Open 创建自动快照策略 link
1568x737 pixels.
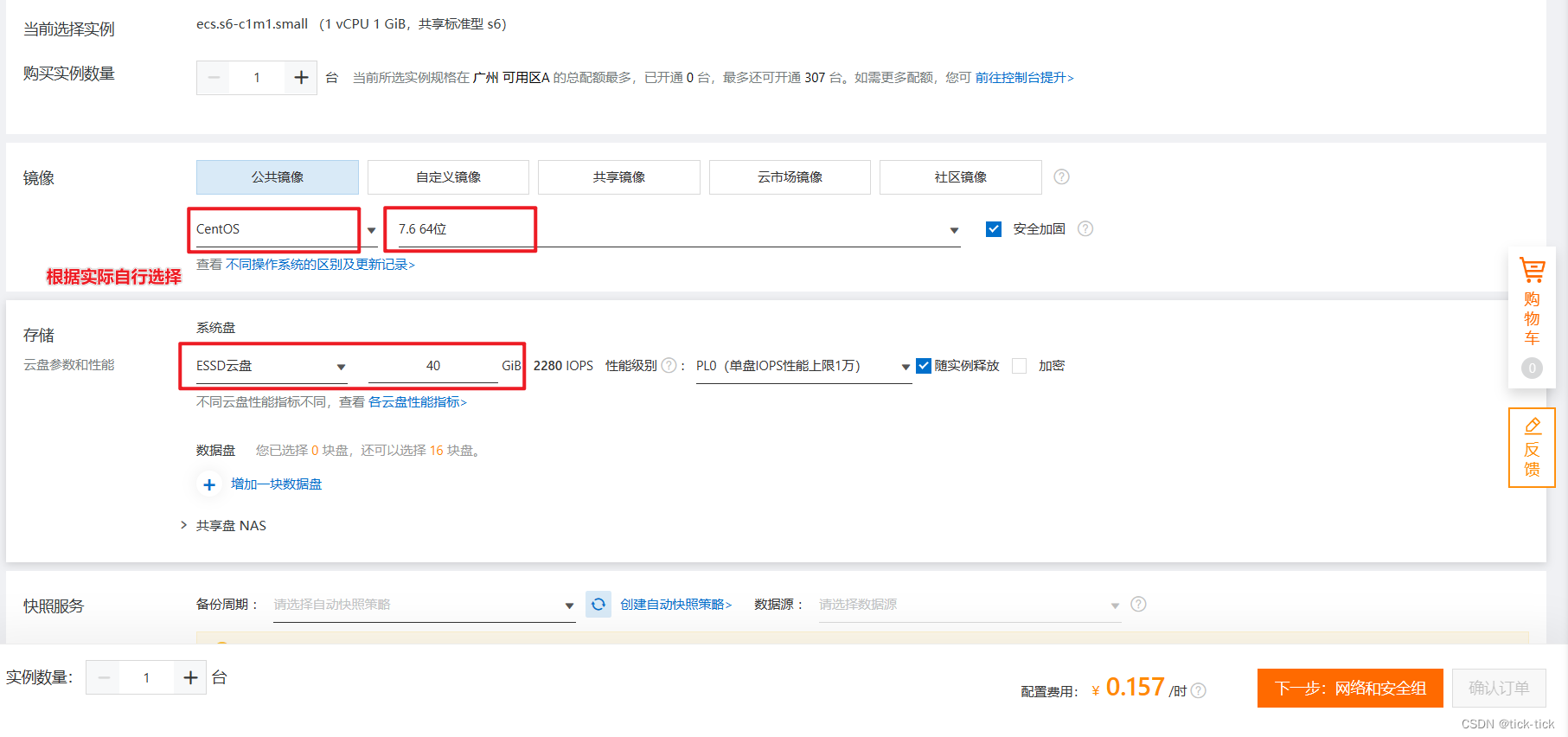(676, 605)
